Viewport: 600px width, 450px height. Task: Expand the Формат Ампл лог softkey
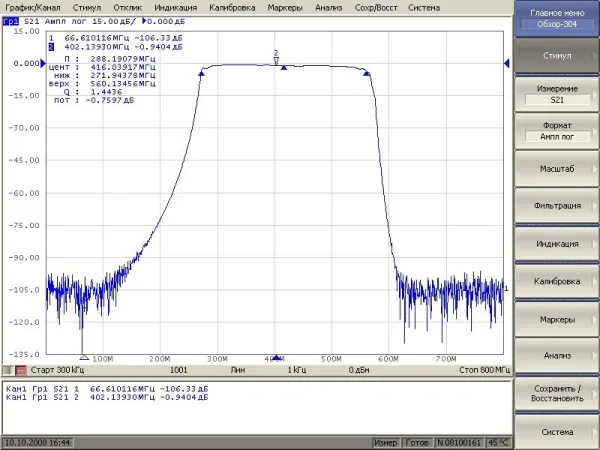[x=556, y=130]
